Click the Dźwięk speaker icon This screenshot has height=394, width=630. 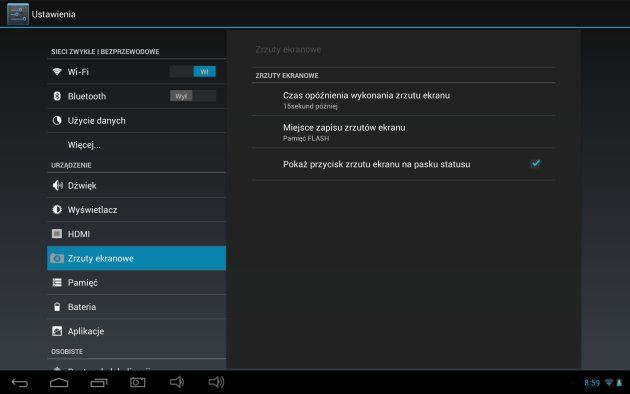click(57, 185)
